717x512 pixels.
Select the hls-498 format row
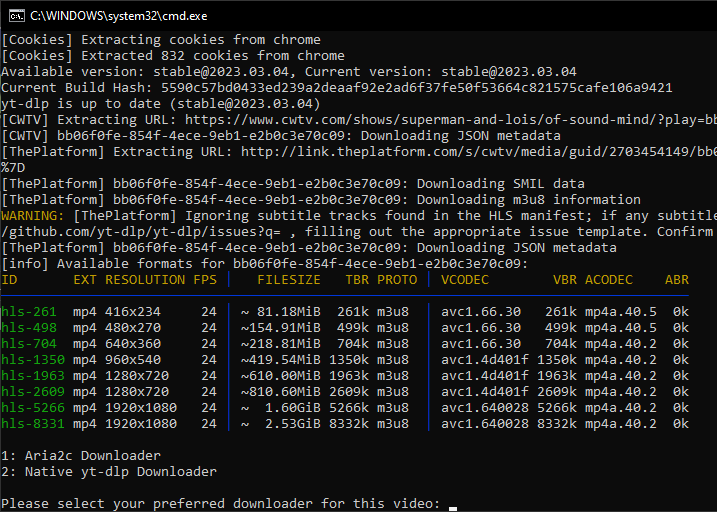pos(345,328)
